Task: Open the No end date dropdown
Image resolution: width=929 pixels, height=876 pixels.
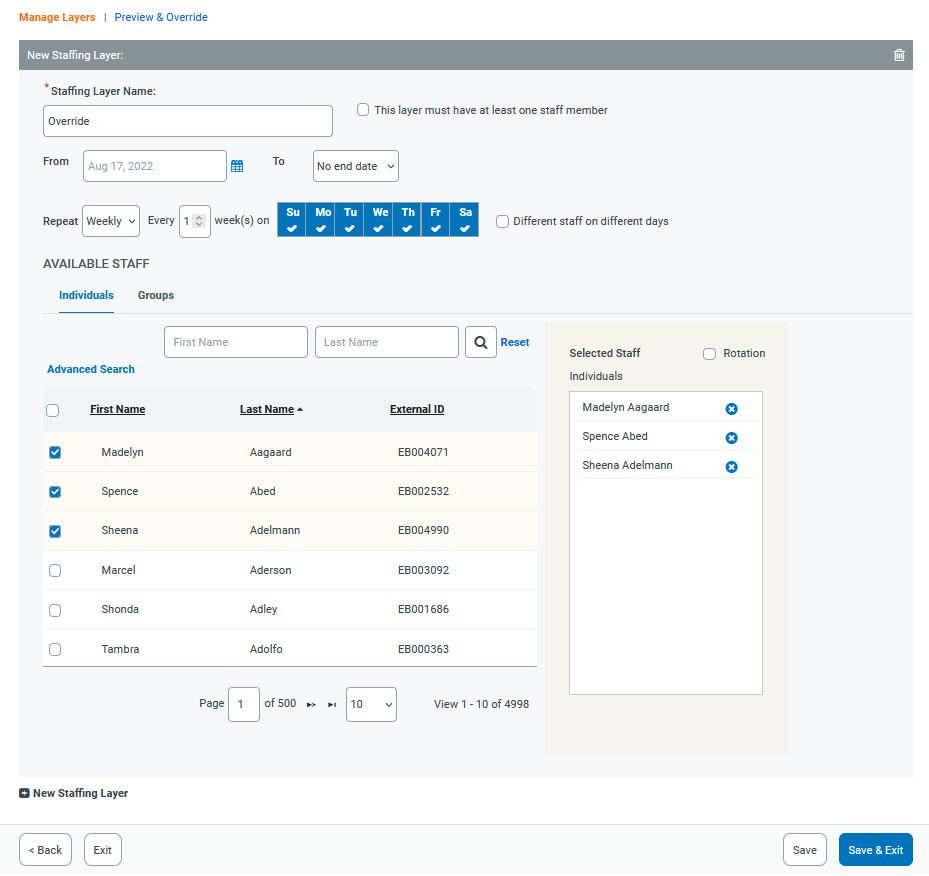Action: [x=355, y=166]
